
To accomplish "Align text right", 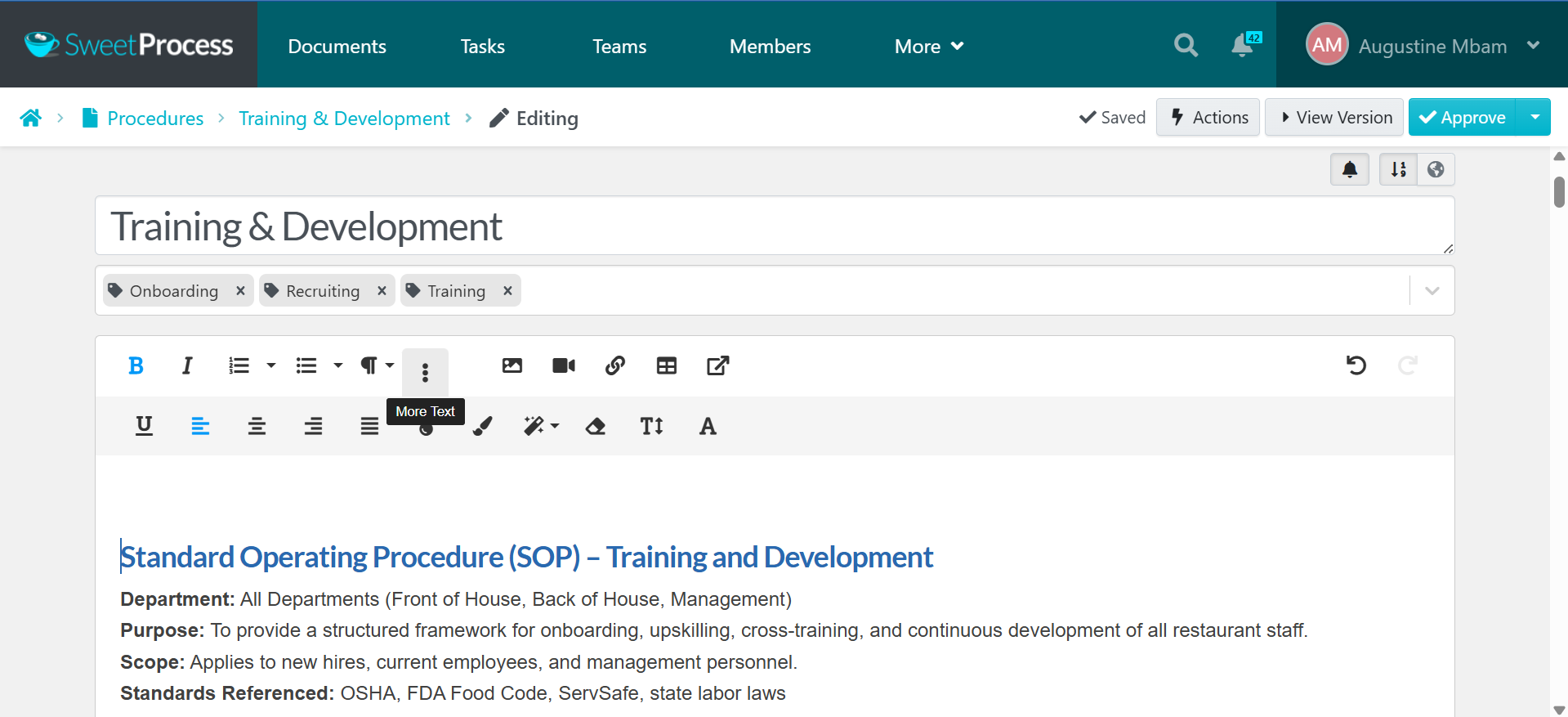I will click(x=313, y=426).
